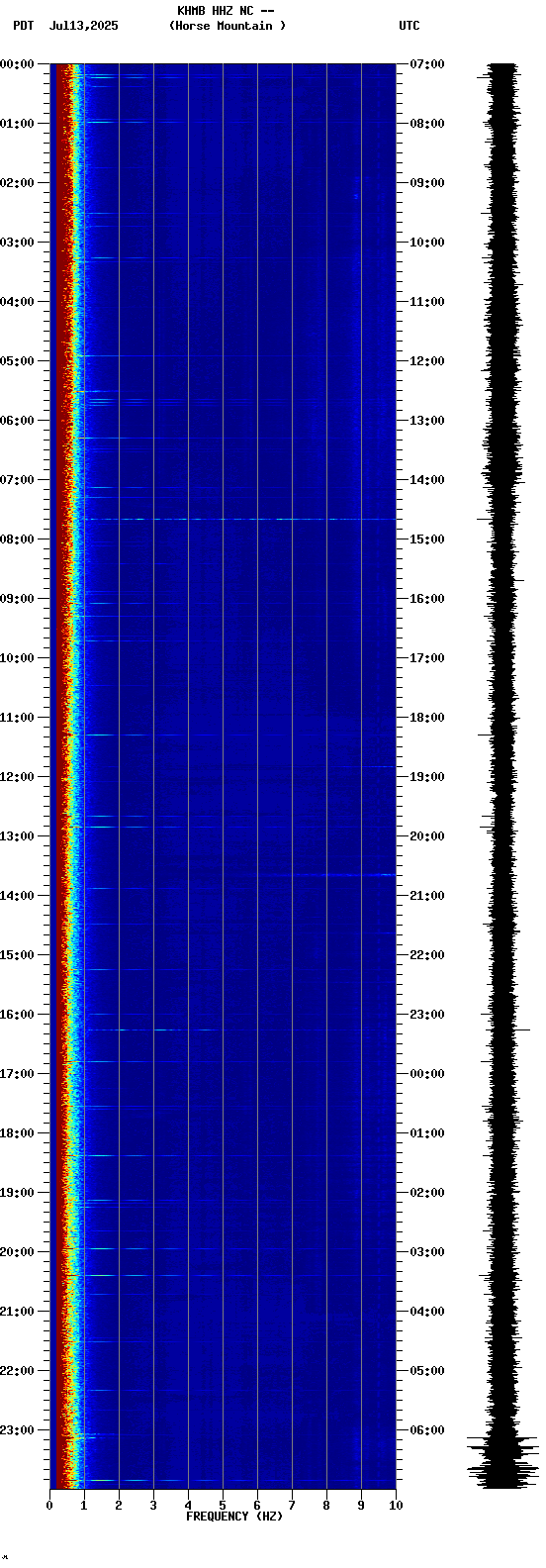Screen dimensions: 546x1568
Task: Click the '12:00' PDT time label
Action: 18,777
